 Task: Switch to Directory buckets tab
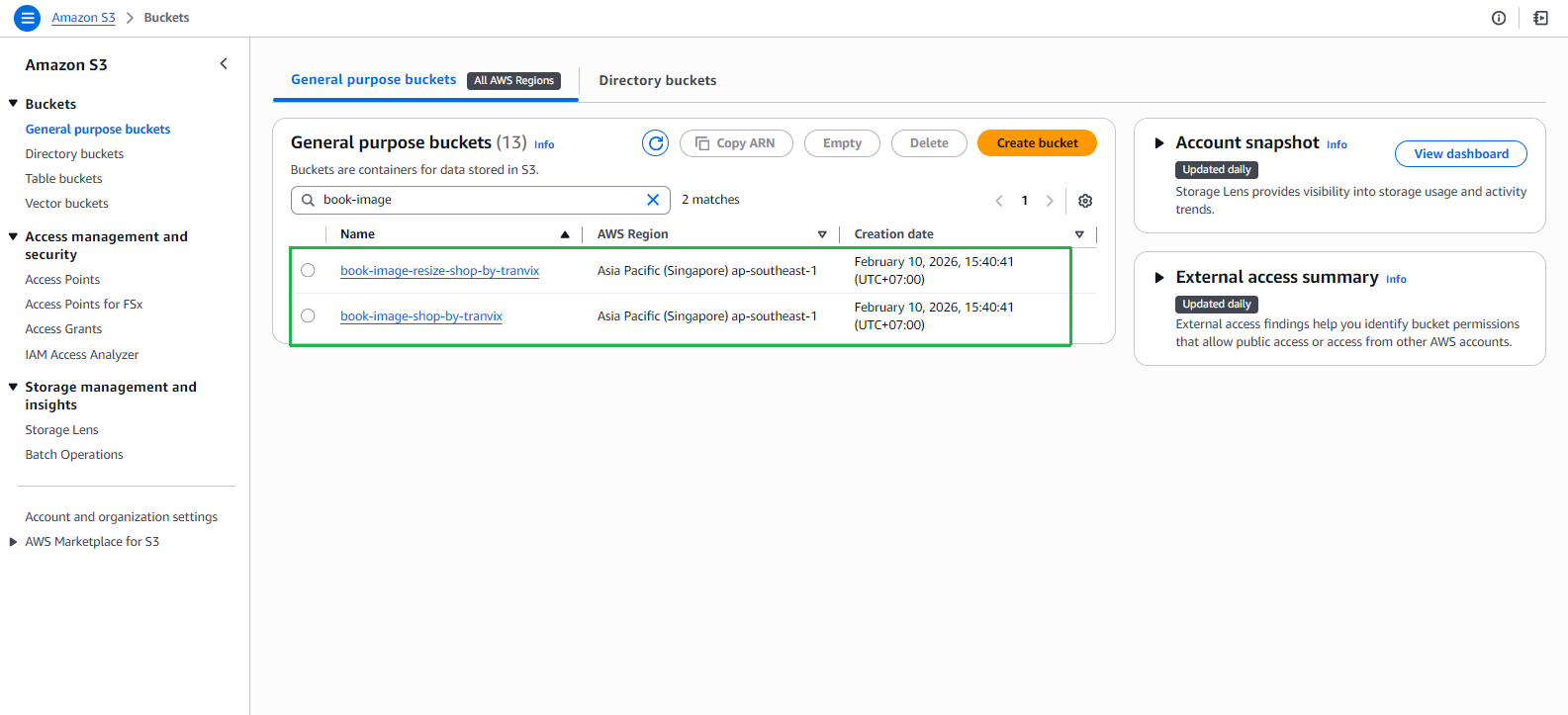coord(658,80)
